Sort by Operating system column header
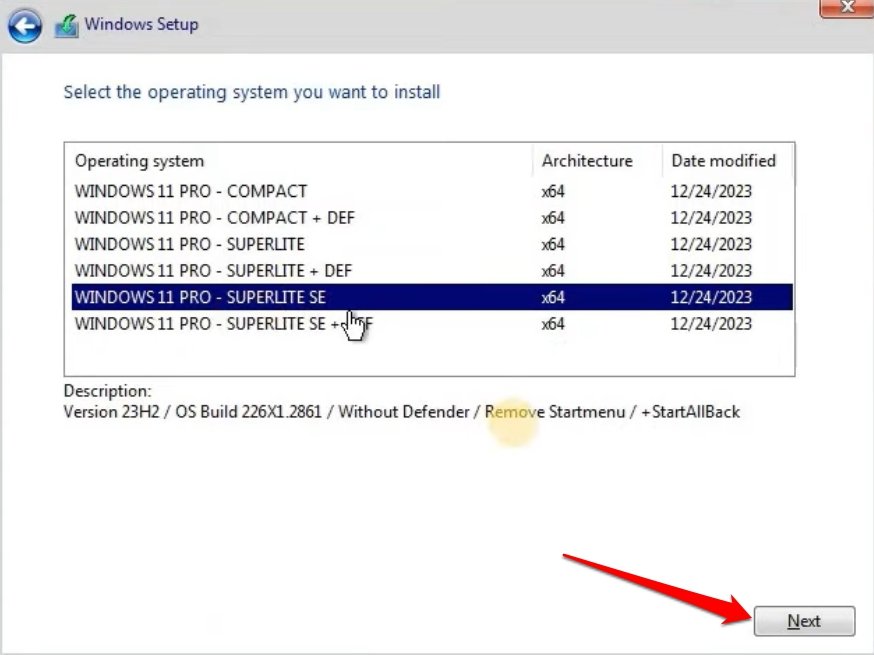Image resolution: width=874 pixels, height=655 pixels. tap(299, 161)
